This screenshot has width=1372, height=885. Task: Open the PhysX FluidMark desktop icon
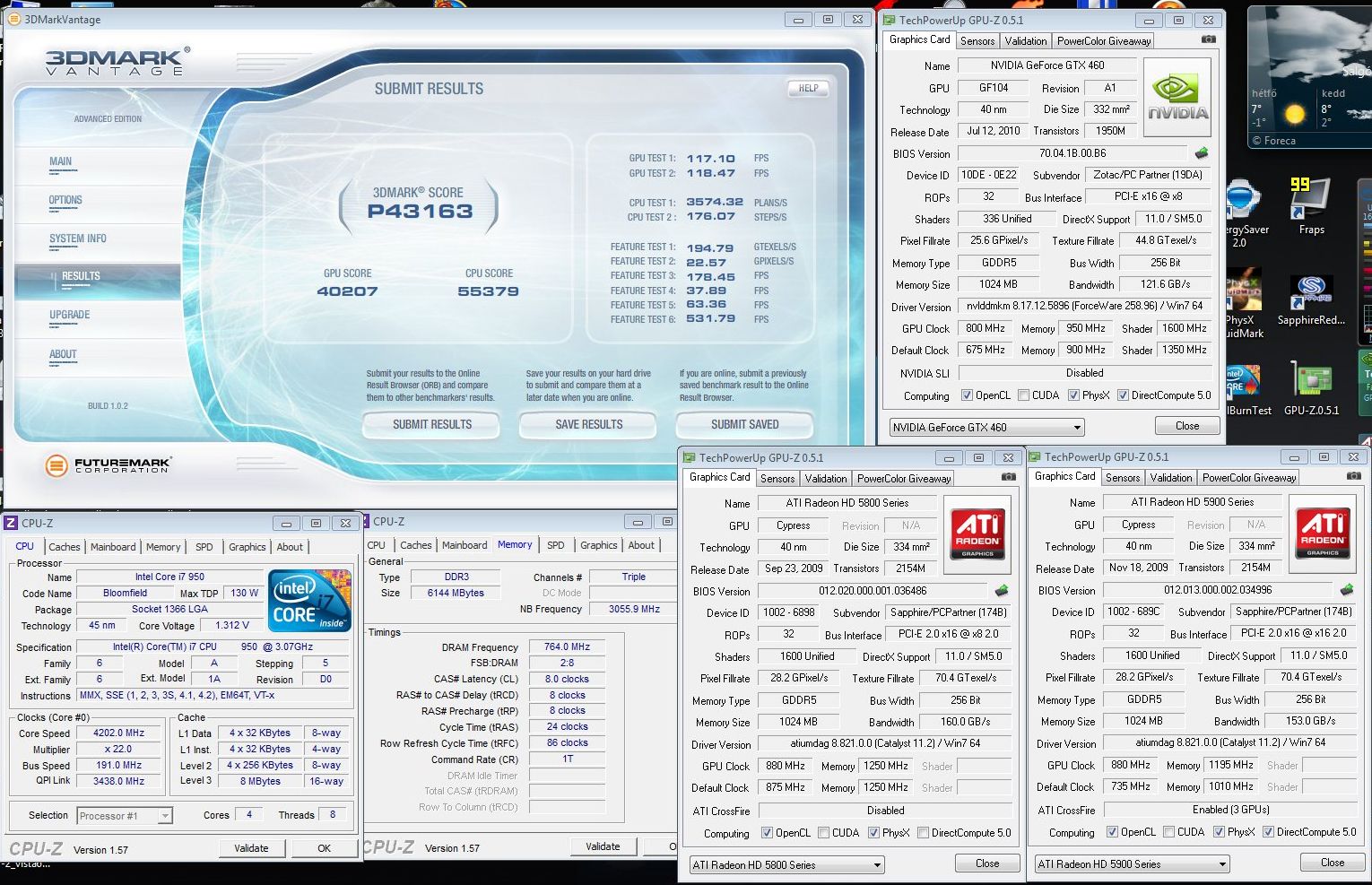tap(1244, 302)
